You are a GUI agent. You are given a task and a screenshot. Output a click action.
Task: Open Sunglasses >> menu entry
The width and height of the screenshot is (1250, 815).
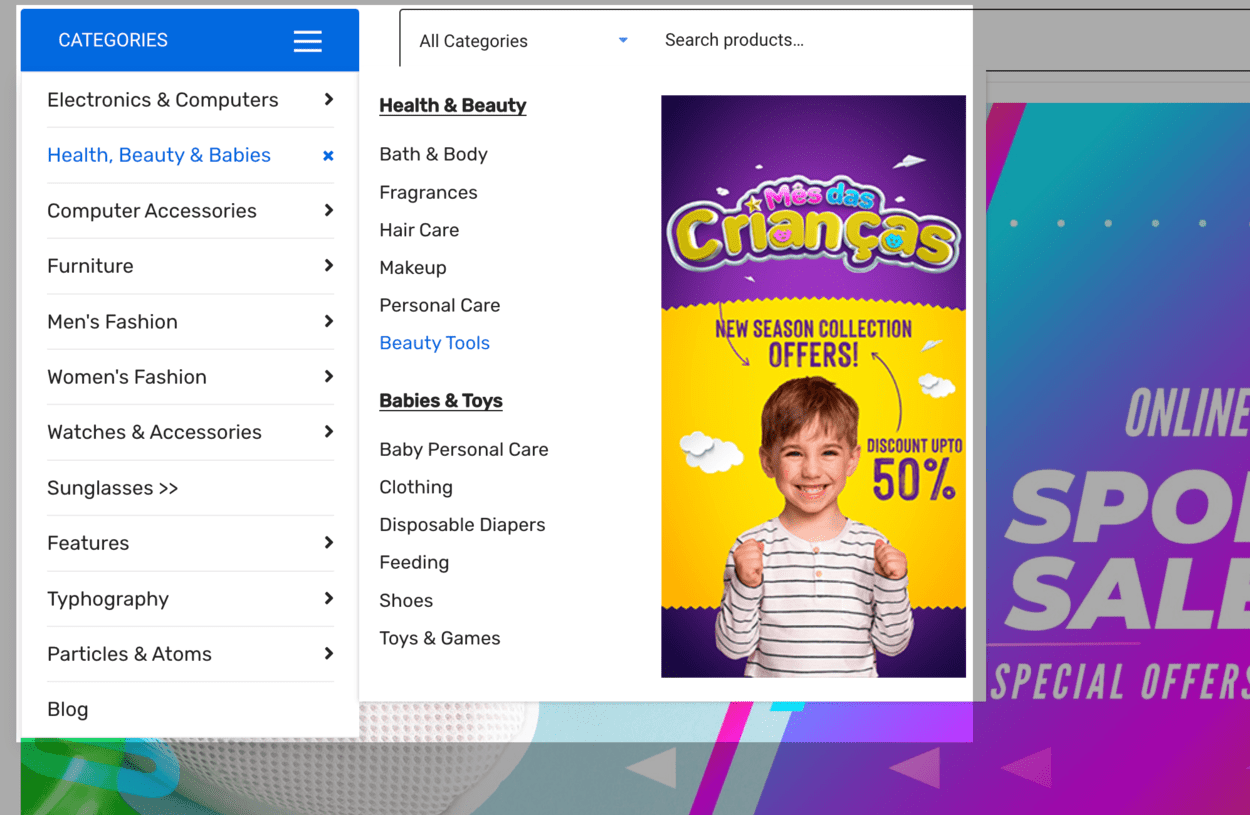[x=113, y=488]
